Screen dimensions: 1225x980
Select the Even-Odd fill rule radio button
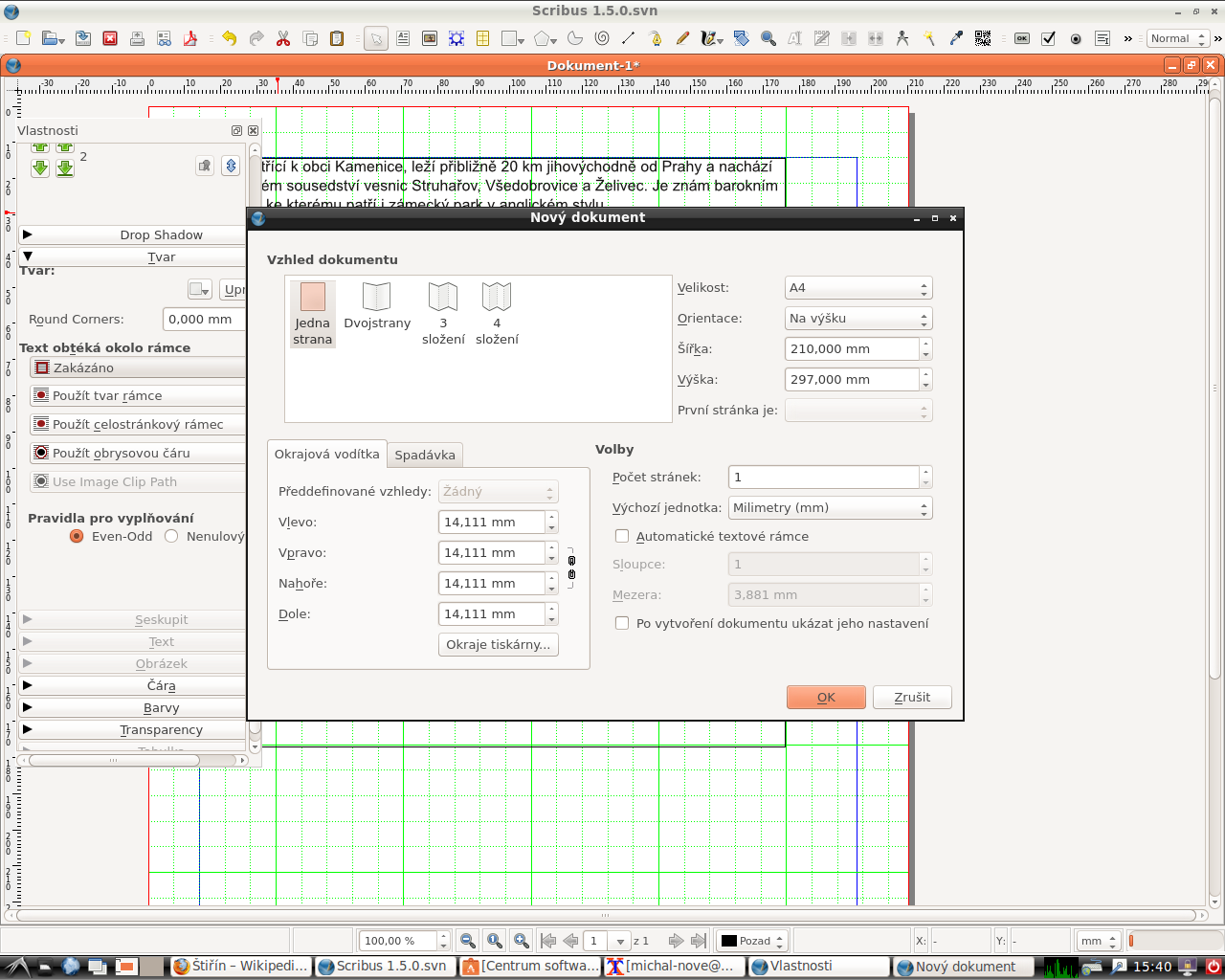coord(77,536)
